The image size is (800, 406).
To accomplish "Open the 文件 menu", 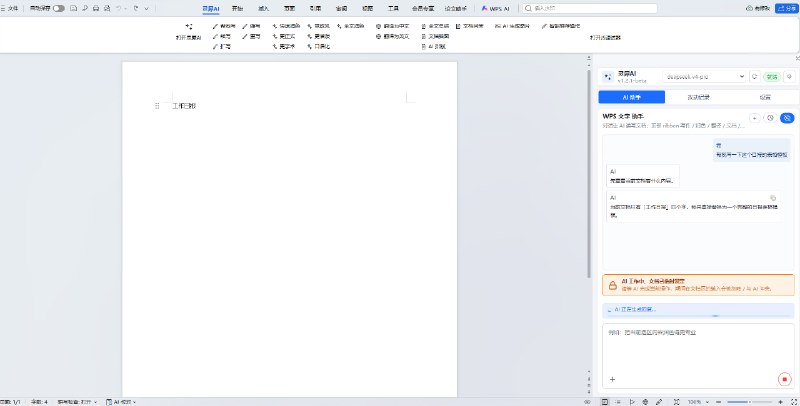I will tap(10, 8).
